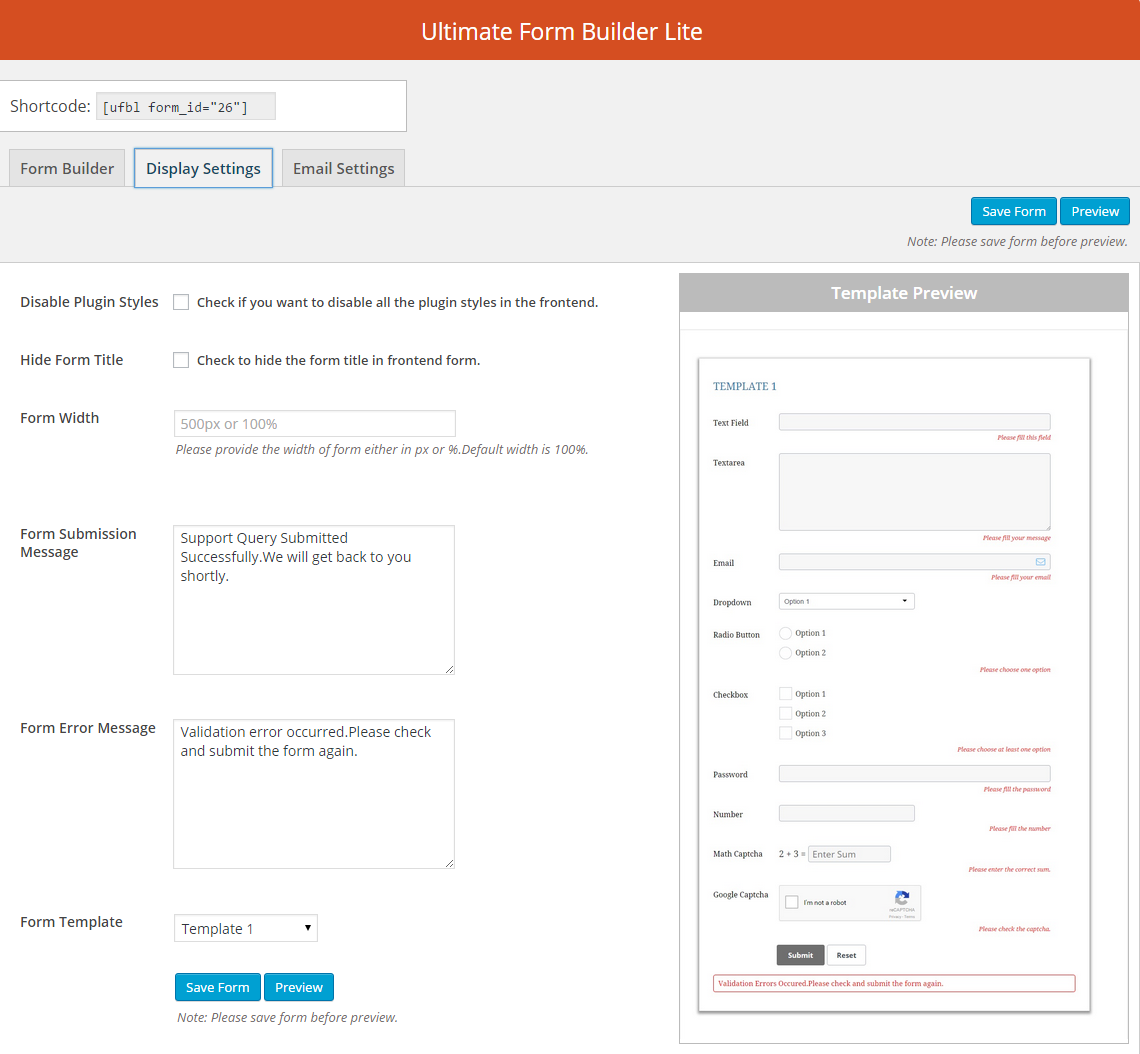This screenshot has height=1054, width=1140.
Task: Click the Validation Errors Occured message box
Action: click(x=894, y=983)
